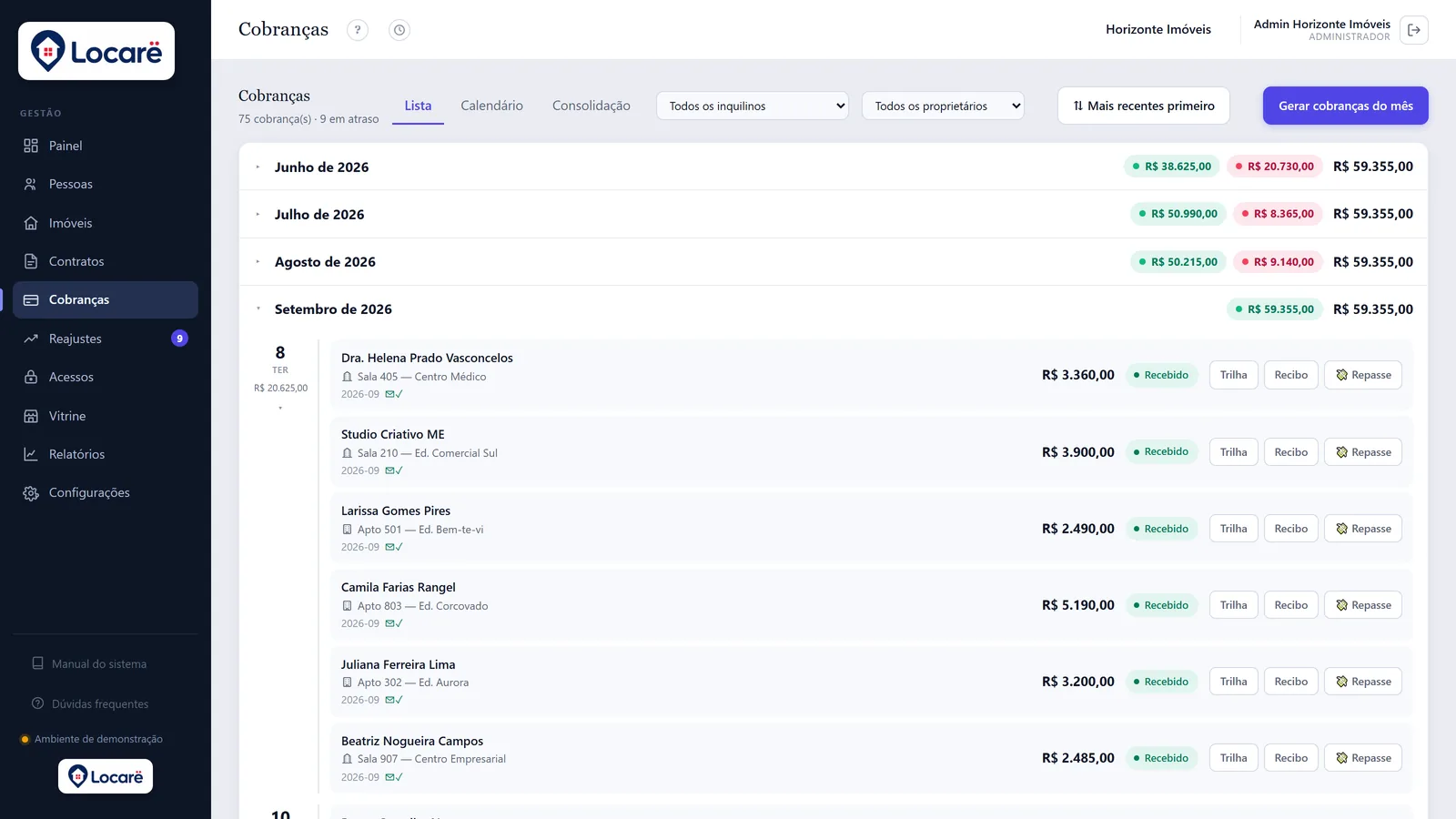Screen dimensions: 1456x819
Task: Switch to the Lista tab
Action: coord(418,106)
